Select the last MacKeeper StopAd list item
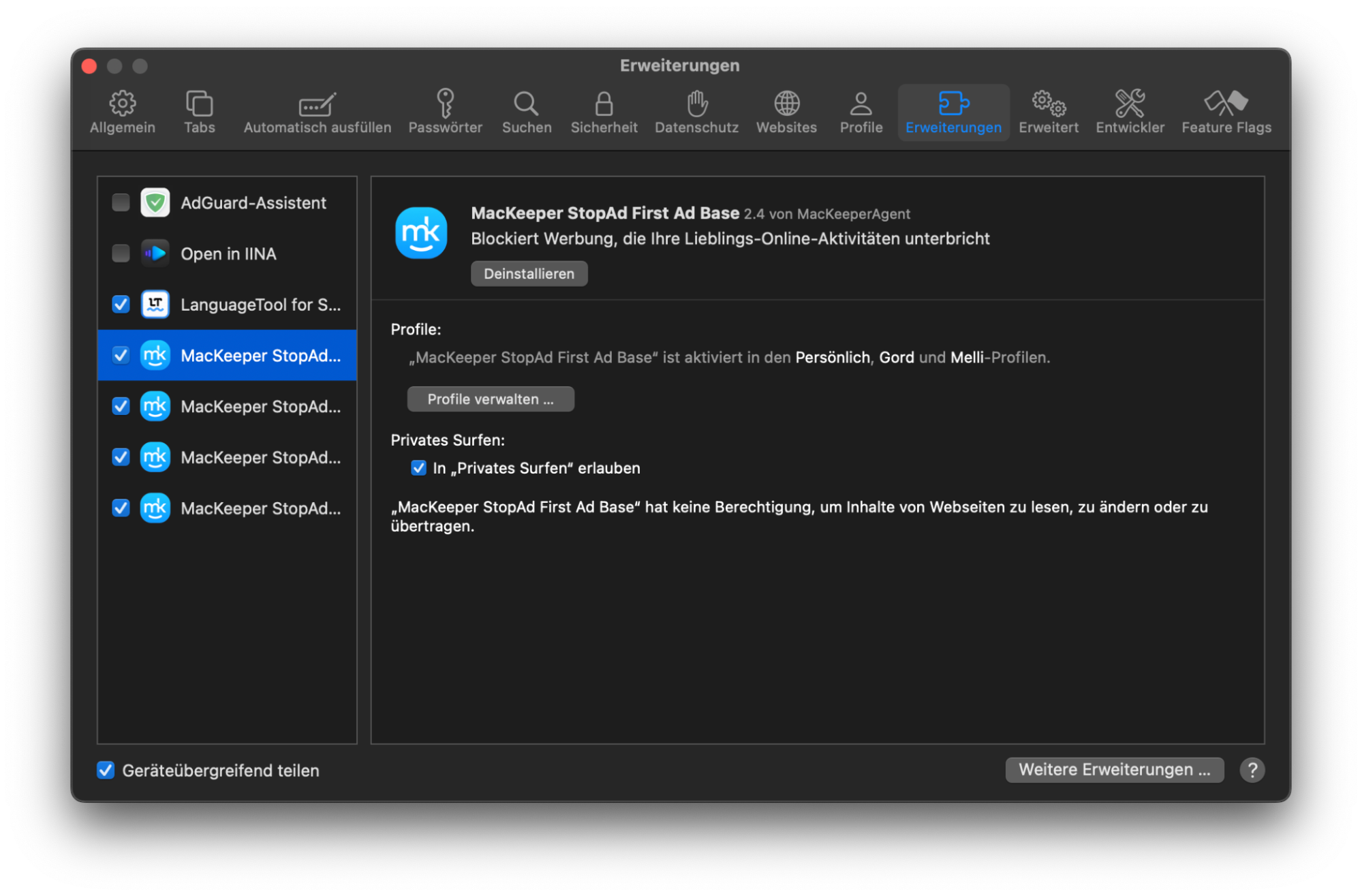Screen dimensions: 1362x896 coord(260,508)
